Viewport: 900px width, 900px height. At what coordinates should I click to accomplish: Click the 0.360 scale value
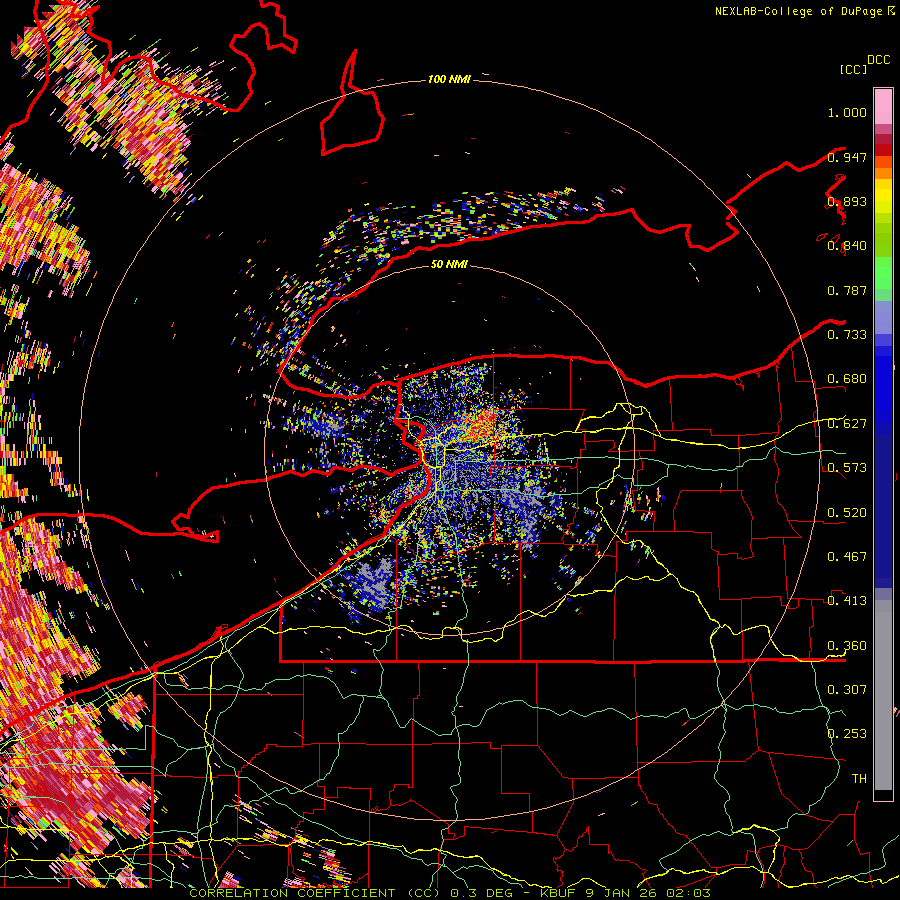[847, 646]
